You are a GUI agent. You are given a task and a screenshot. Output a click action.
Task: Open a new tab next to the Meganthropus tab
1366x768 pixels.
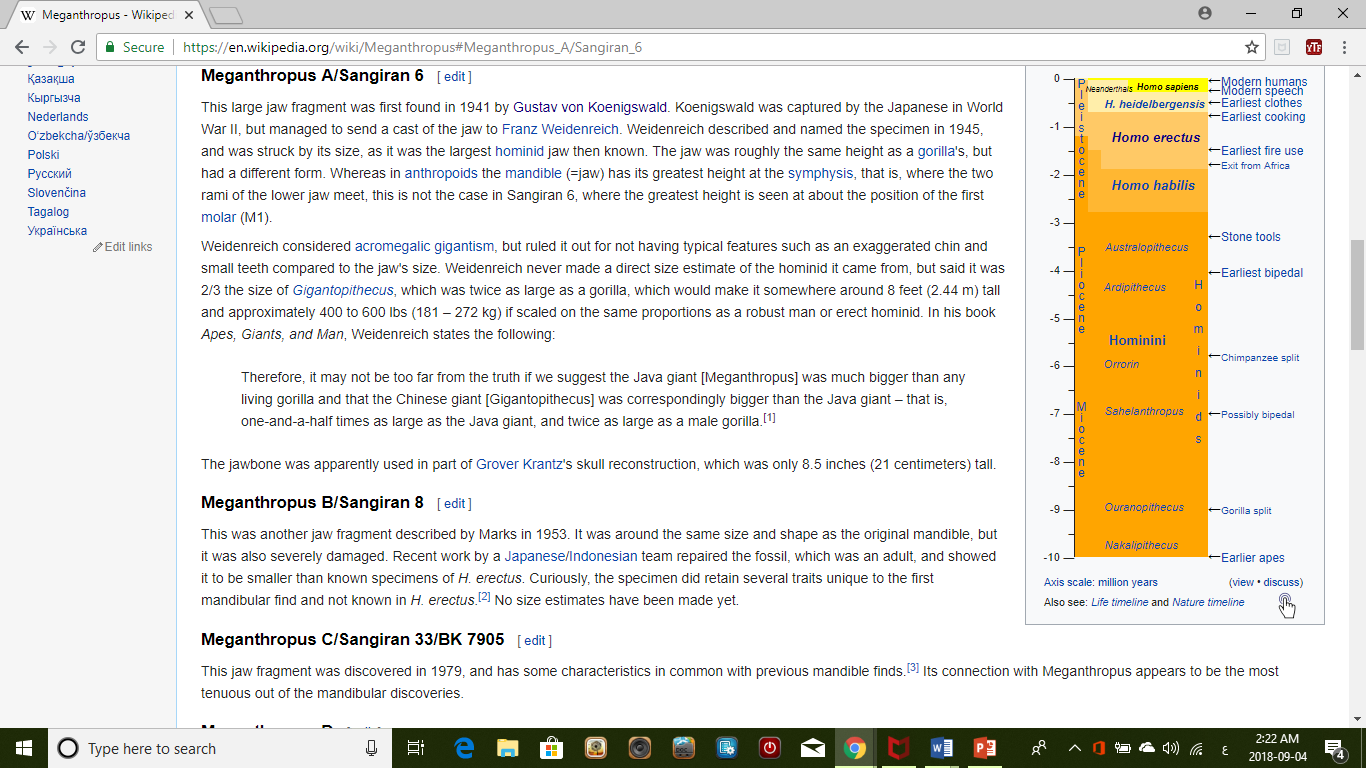point(226,15)
